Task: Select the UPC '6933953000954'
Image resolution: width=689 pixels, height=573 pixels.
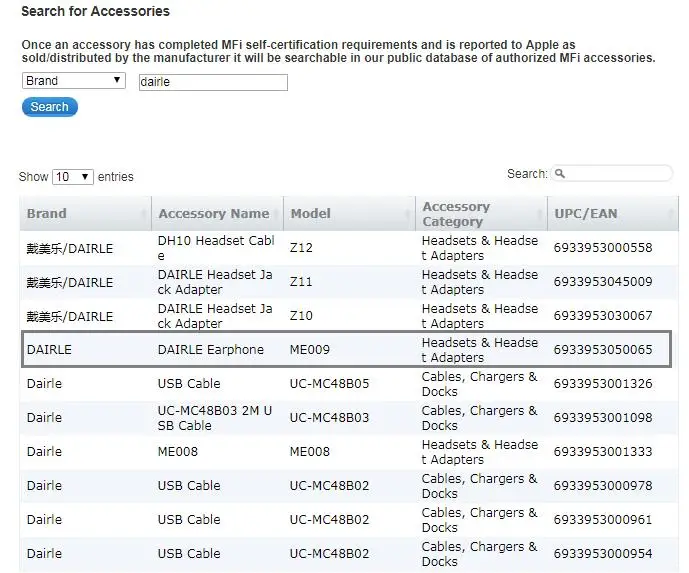Action: point(603,554)
